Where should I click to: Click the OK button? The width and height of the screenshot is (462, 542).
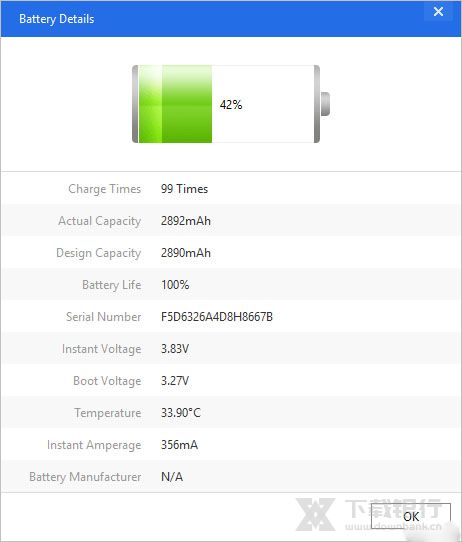point(411,516)
